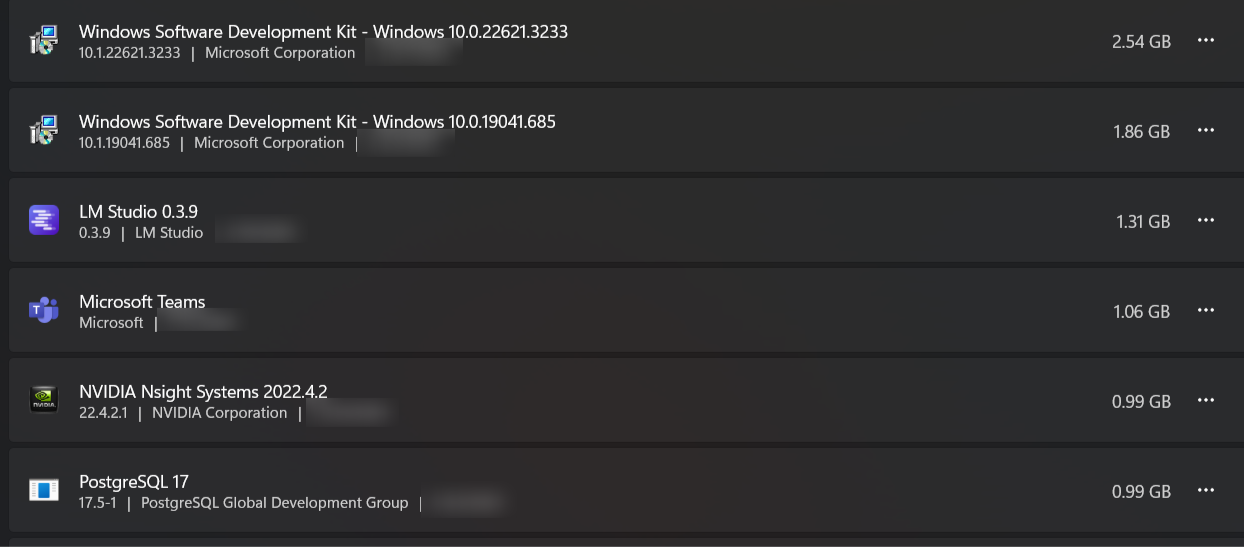Click the Windows SDK 10.0.22621.3233 installer icon
This screenshot has width=1244, height=547.
click(x=44, y=41)
